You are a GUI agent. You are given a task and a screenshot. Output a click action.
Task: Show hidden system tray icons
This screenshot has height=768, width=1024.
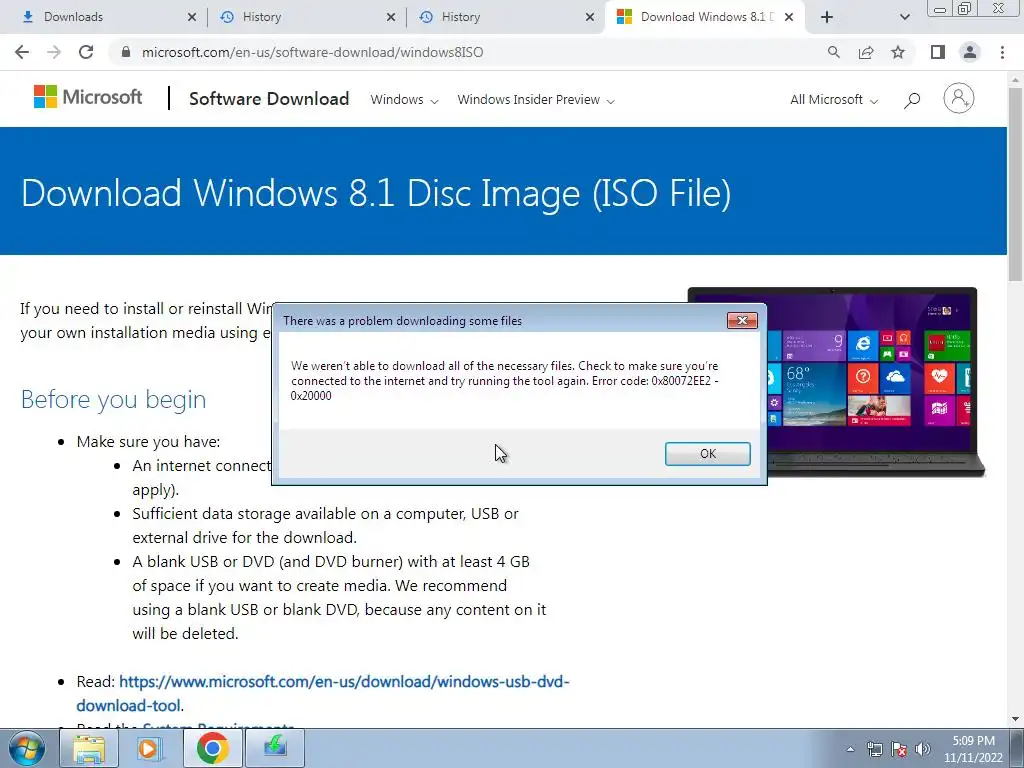[850, 749]
